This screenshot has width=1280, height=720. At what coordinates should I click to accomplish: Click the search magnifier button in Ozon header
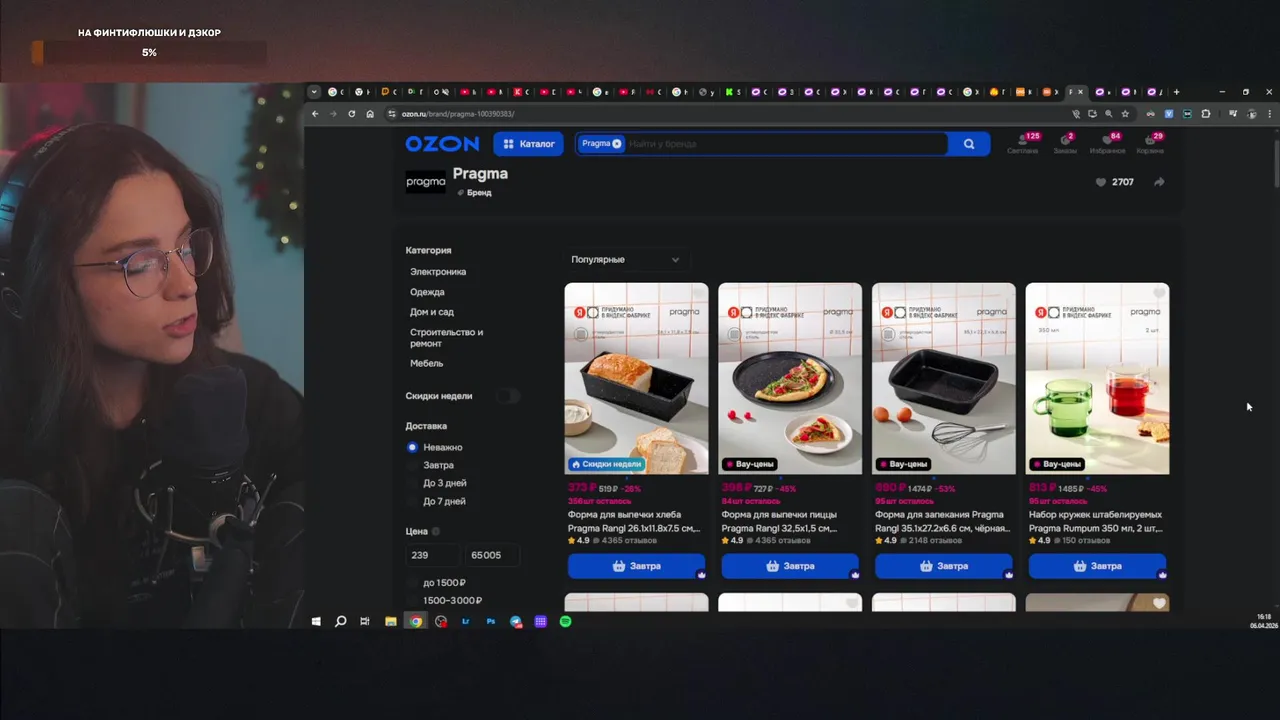969,144
